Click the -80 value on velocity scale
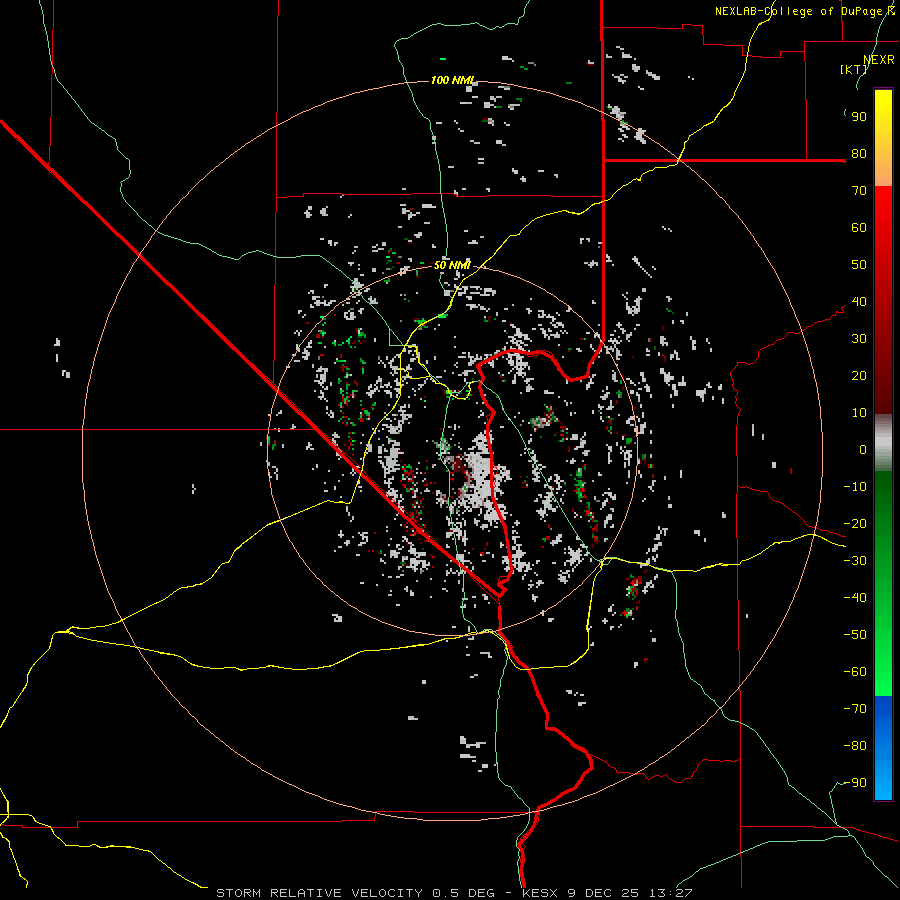Image resolution: width=900 pixels, height=900 pixels. click(855, 746)
